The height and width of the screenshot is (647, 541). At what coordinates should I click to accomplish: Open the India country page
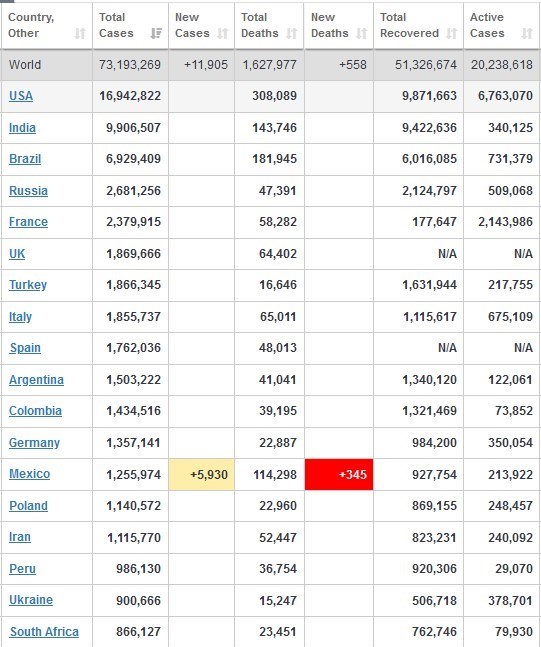(22, 128)
